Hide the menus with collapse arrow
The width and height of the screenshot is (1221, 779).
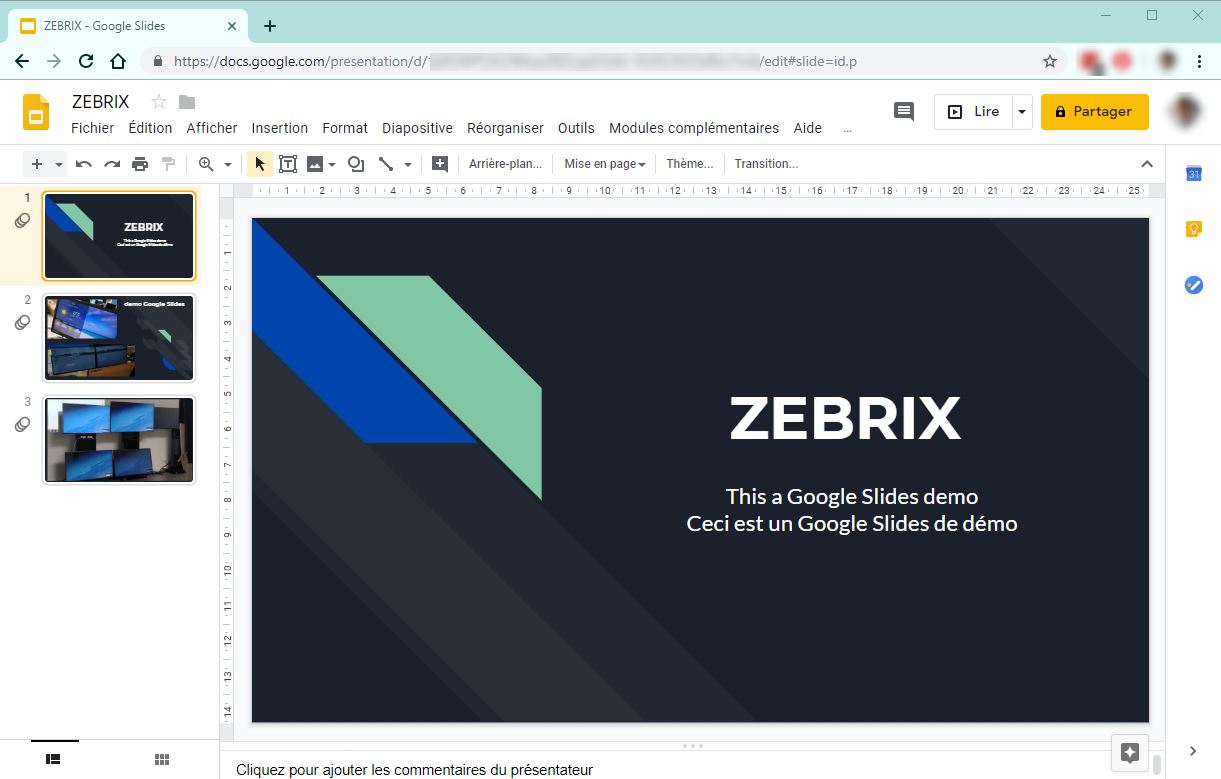point(1147,164)
